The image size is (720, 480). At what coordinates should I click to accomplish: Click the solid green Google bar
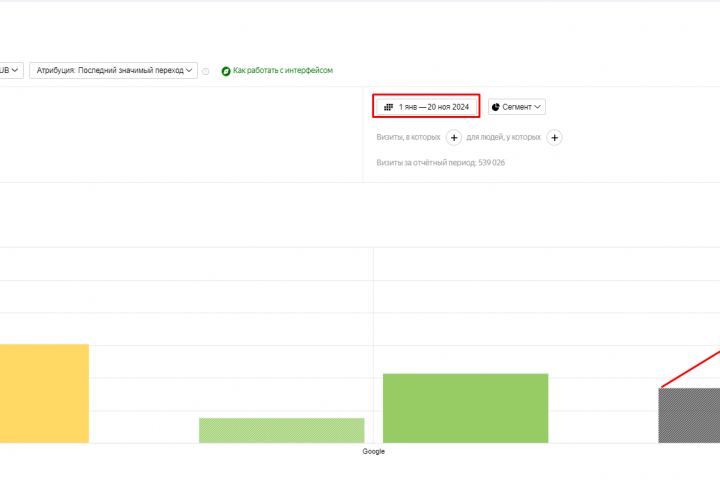coord(465,408)
